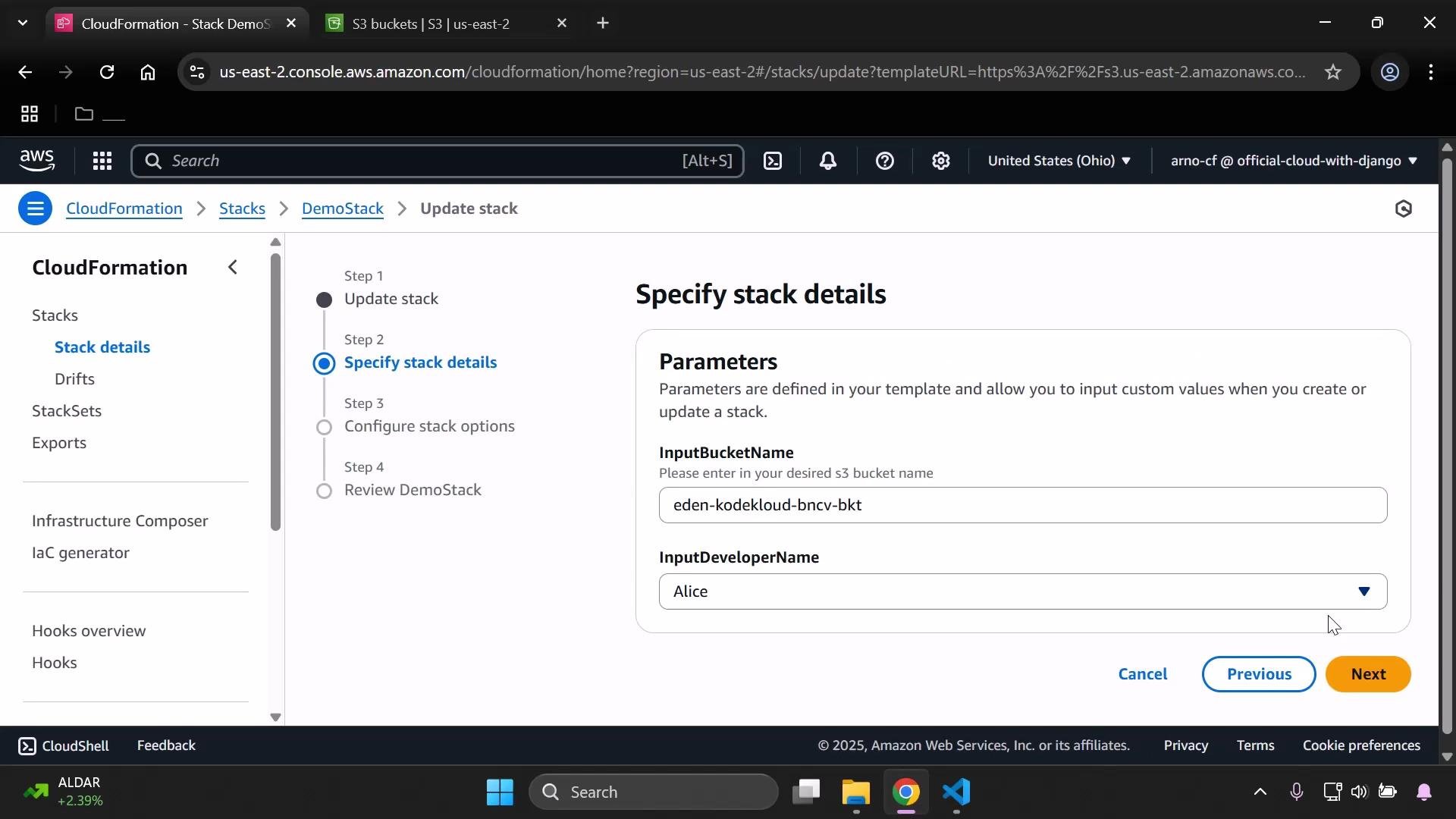The width and height of the screenshot is (1456, 819).
Task: Open the AWS console settings gear
Action: coord(941,161)
